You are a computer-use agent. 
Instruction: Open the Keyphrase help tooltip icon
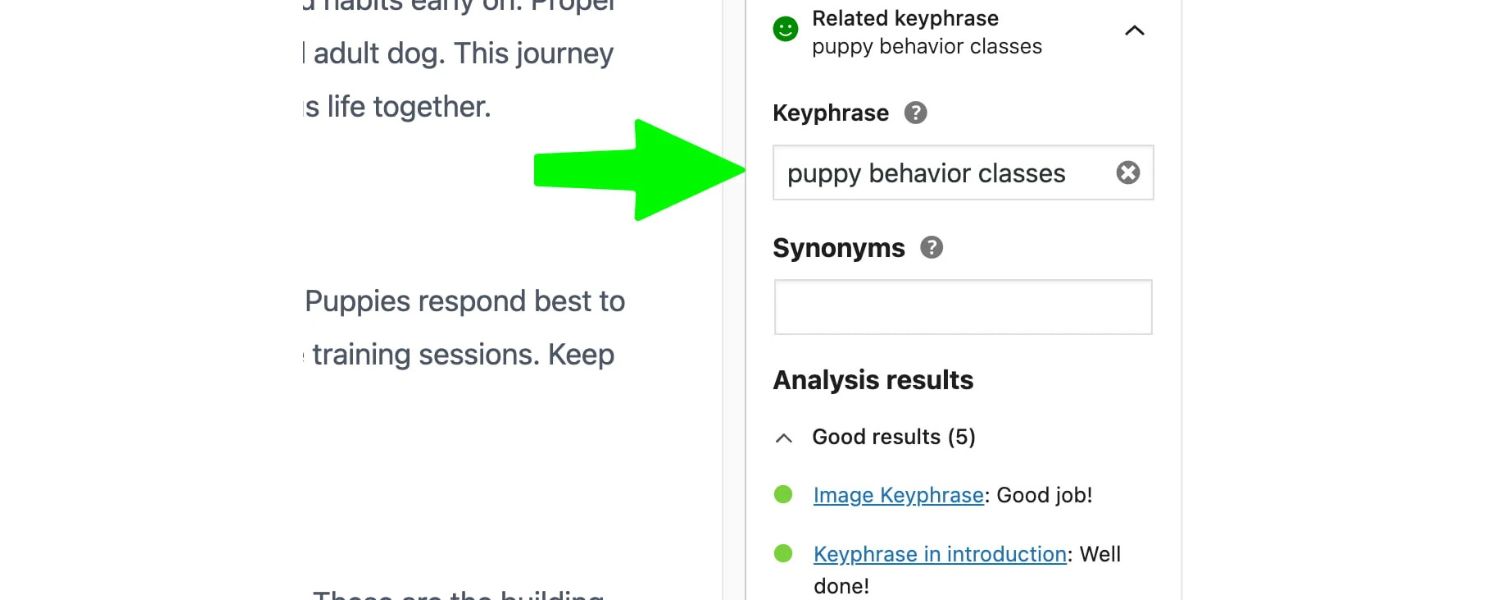coord(915,113)
